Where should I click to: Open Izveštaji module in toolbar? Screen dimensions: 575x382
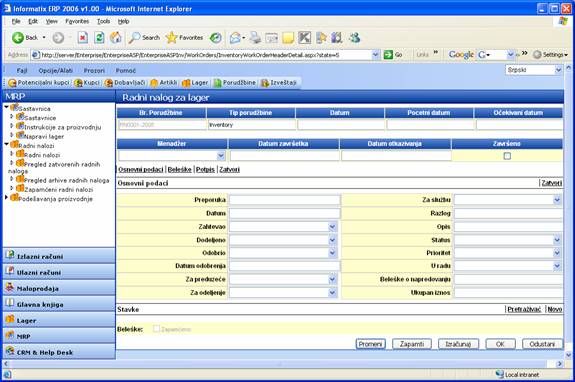(x=279, y=83)
